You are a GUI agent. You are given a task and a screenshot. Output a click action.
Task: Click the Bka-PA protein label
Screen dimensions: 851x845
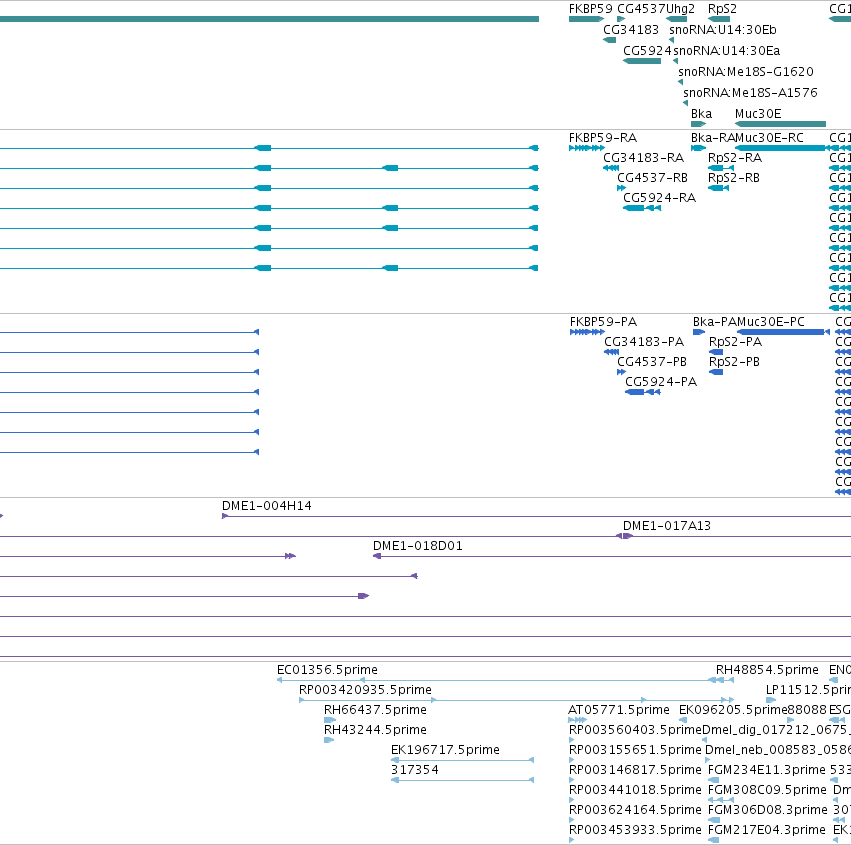pos(715,322)
